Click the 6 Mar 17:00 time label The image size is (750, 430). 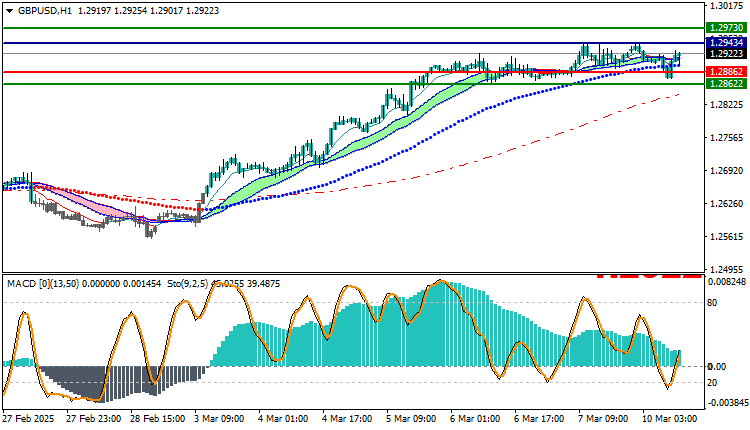point(539,419)
